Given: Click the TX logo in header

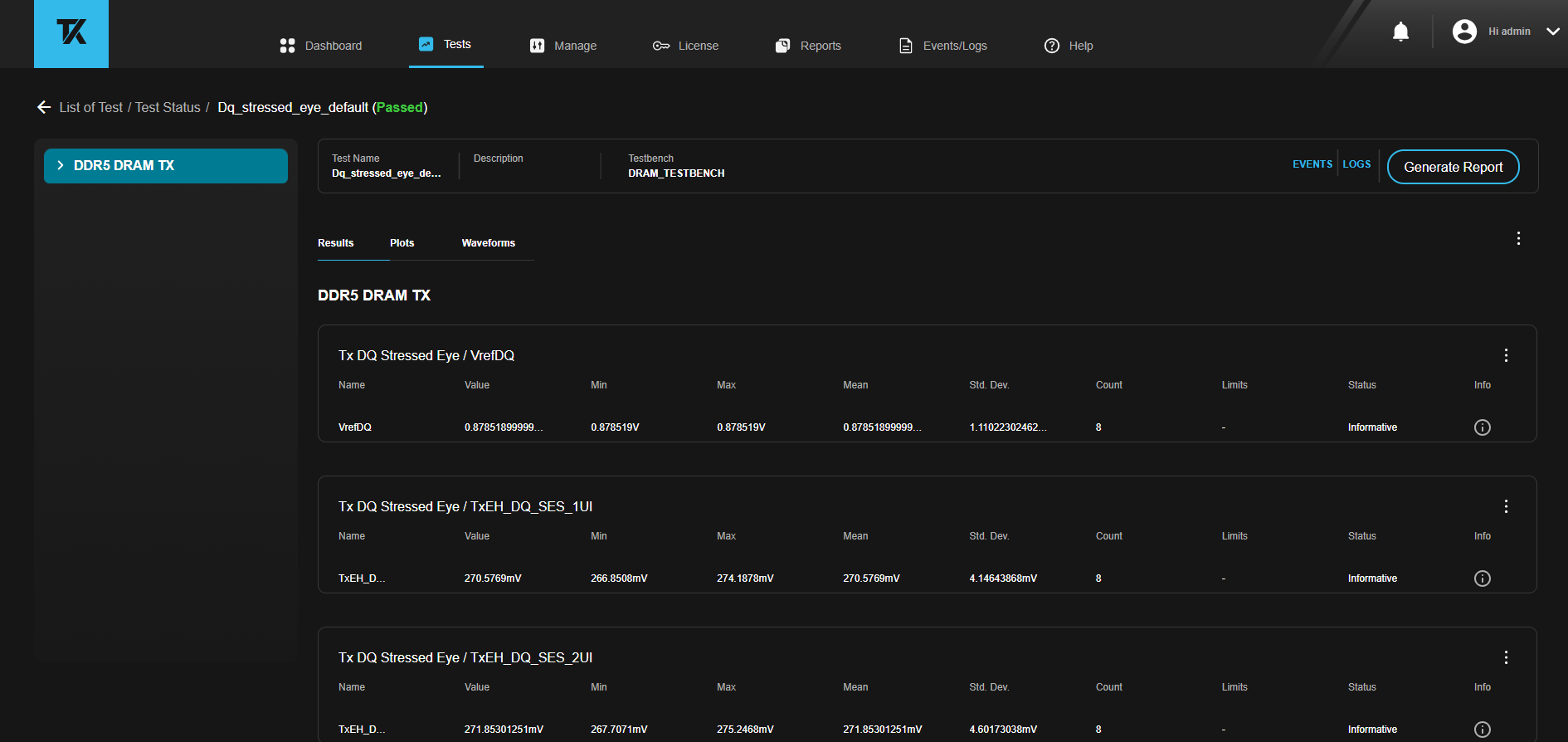Looking at the screenshot, I should point(71,33).
